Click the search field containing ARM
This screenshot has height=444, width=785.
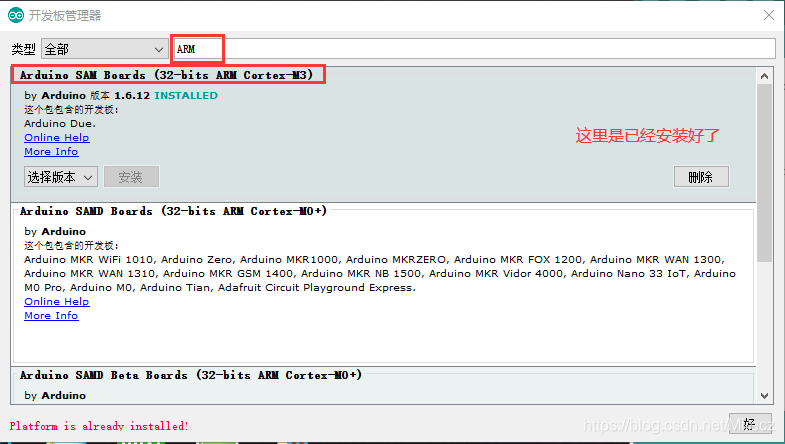[475, 49]
